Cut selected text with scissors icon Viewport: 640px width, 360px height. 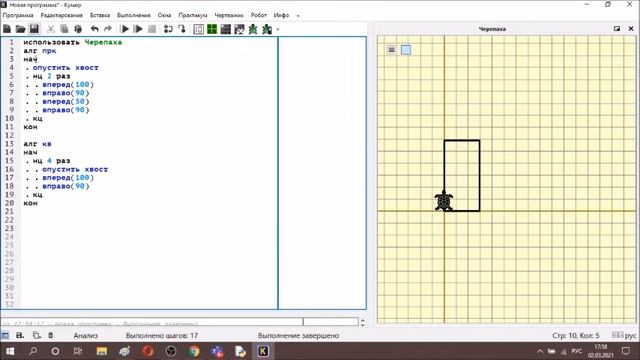pyautogui.click(x=51, y=29)
